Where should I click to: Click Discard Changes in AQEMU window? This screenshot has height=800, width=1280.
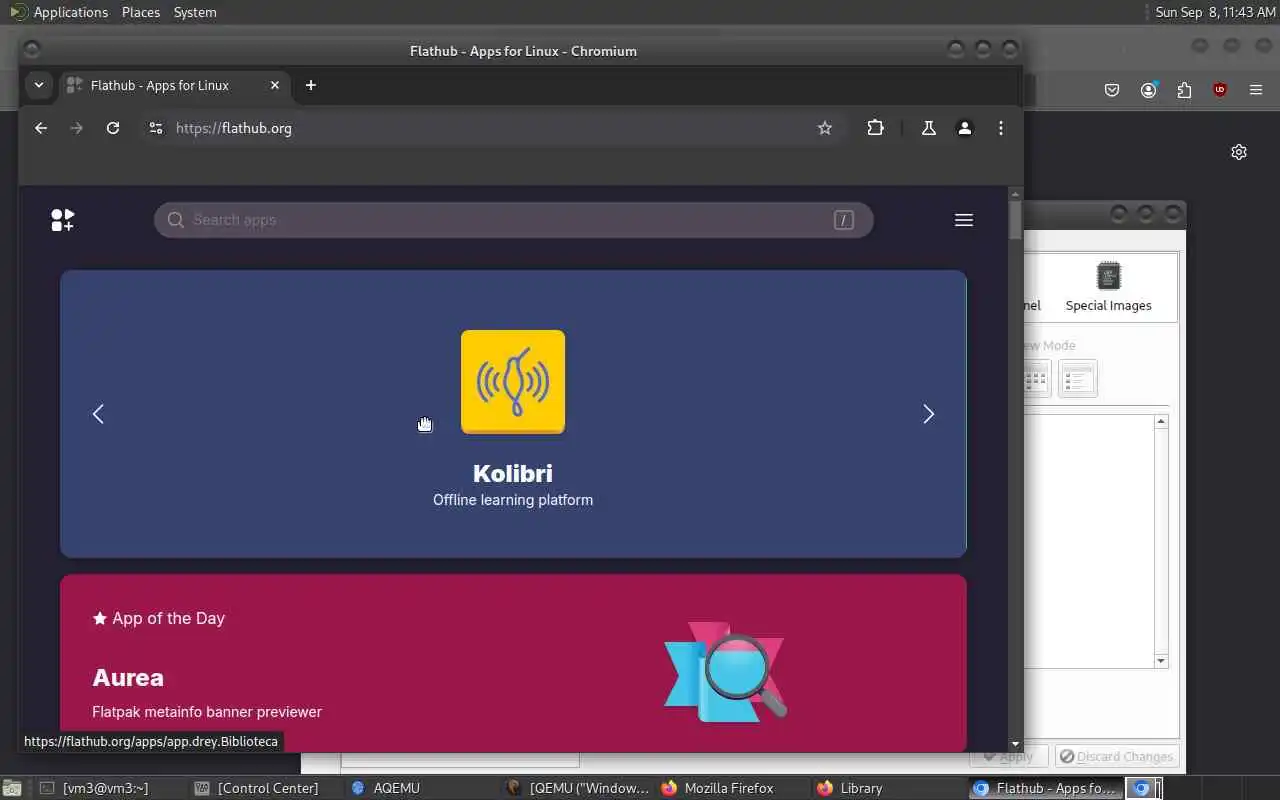(x=1117, y=757)
